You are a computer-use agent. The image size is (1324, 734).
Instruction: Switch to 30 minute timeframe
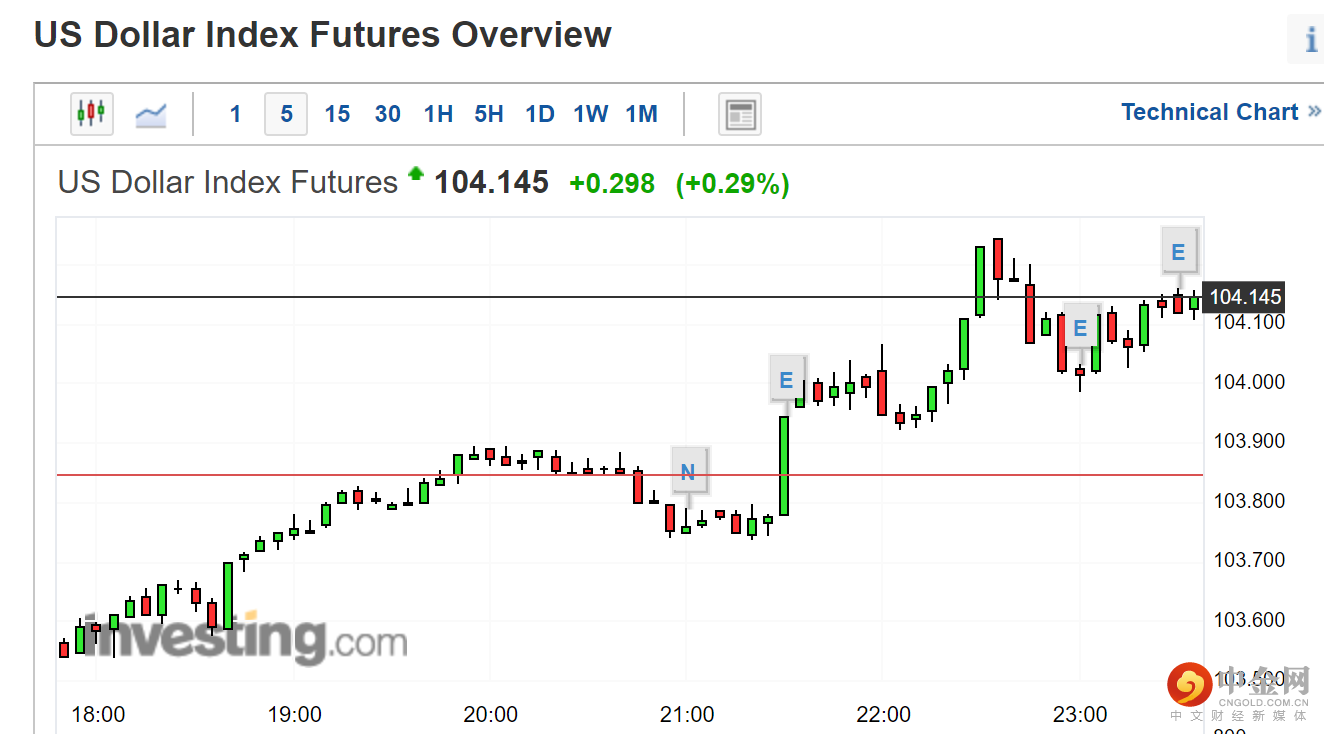tap(388, 114)
